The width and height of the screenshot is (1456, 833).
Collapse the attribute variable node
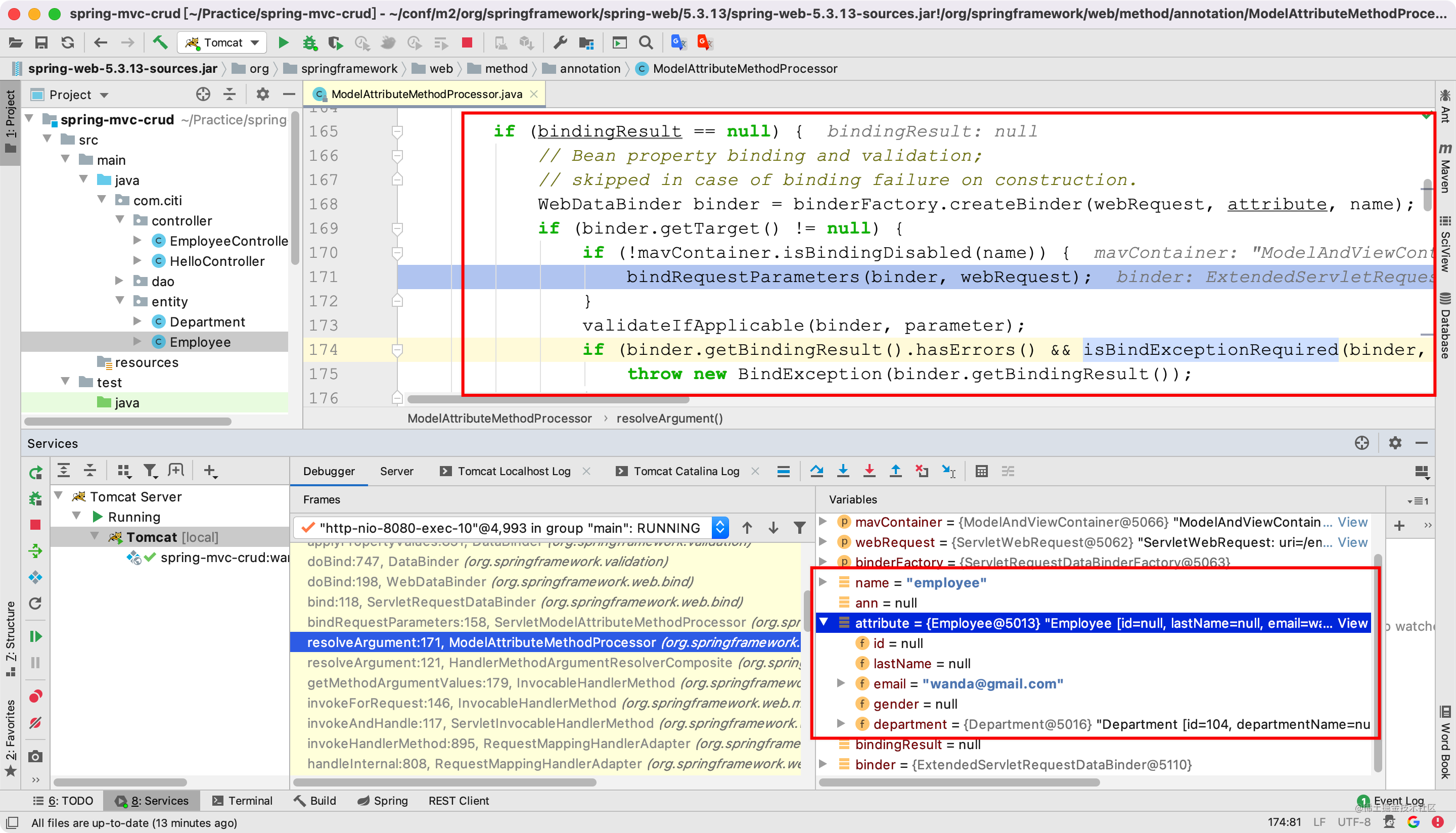click(823, 622)
